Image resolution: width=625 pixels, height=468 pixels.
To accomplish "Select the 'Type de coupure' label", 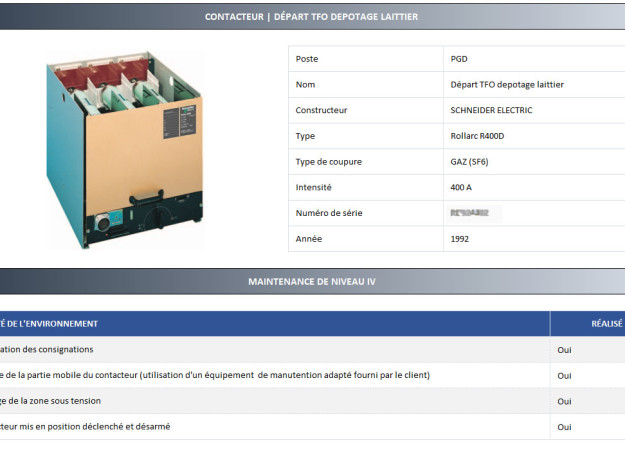I will tap(328, 162).
